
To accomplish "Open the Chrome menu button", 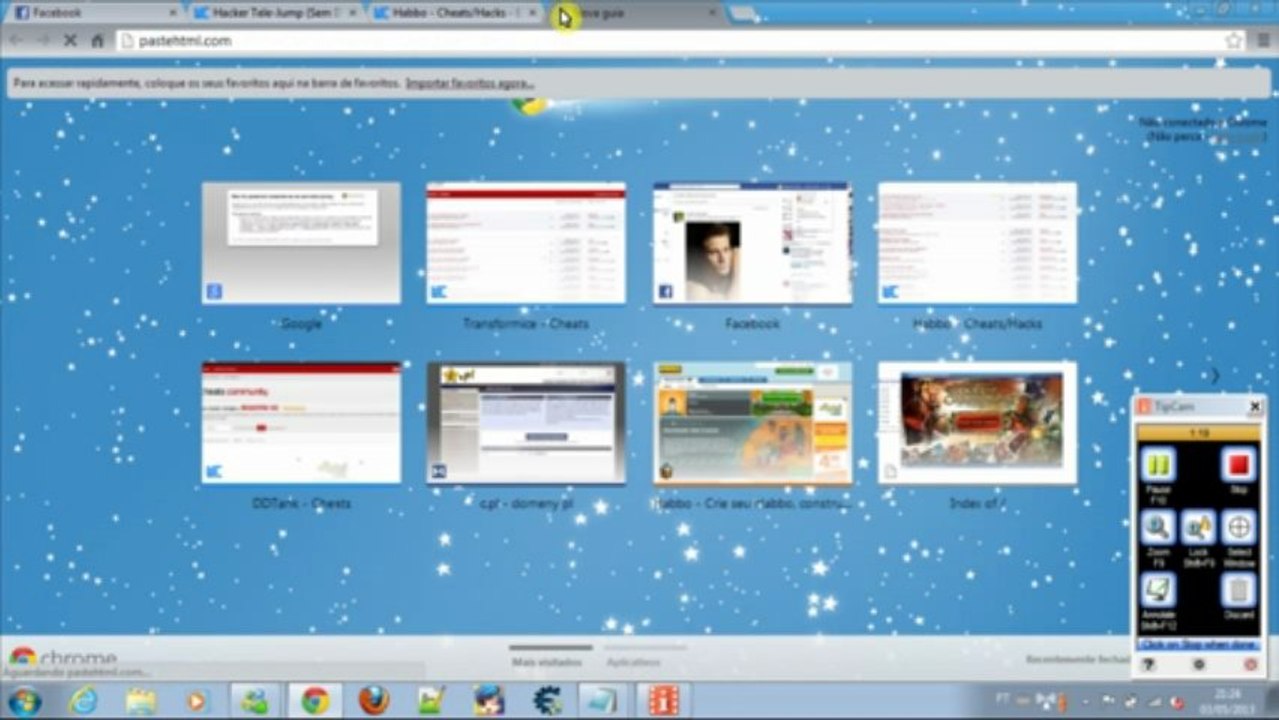I will click(1264, 41).
